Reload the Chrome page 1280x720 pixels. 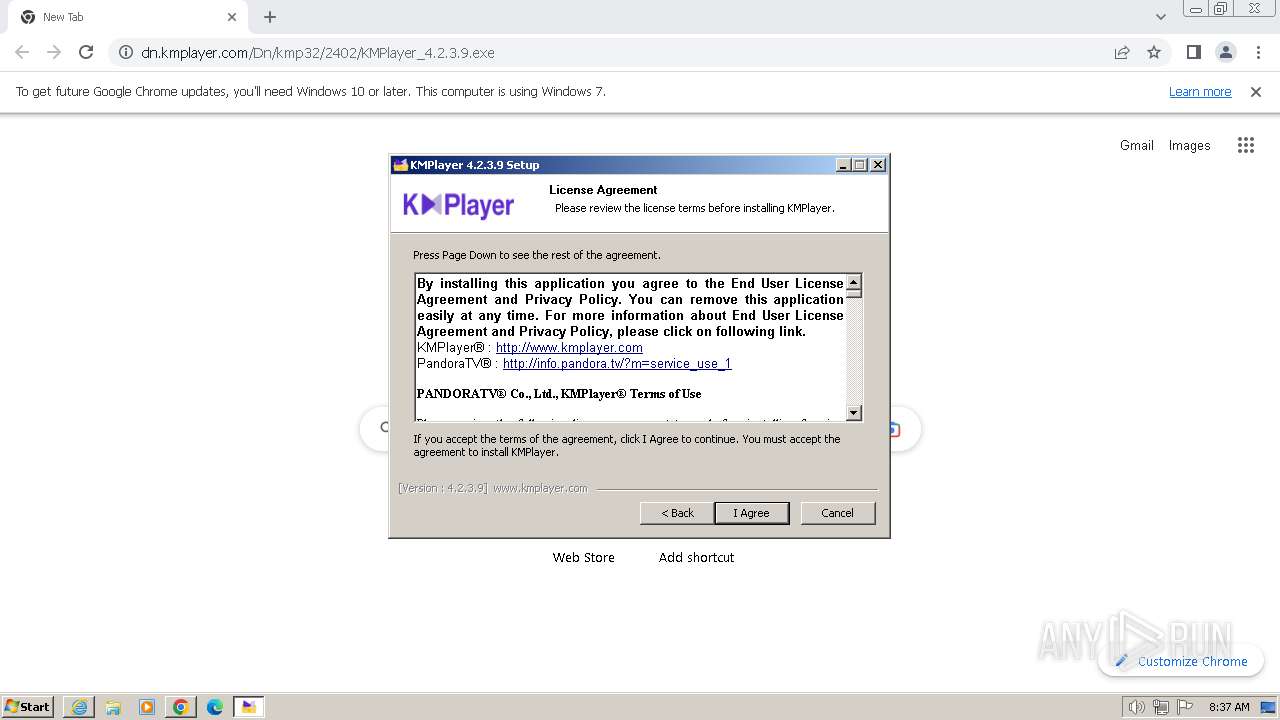tap(86, 52)
